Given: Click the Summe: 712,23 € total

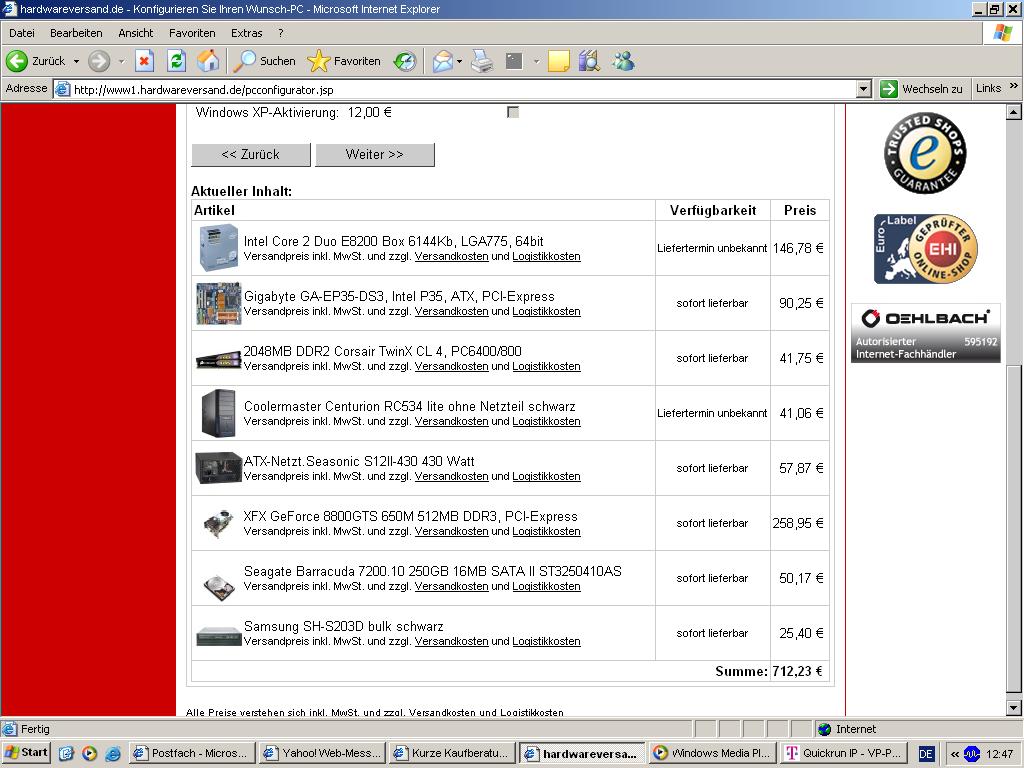Looking at the screenshot, I should [x=769, y=671].
